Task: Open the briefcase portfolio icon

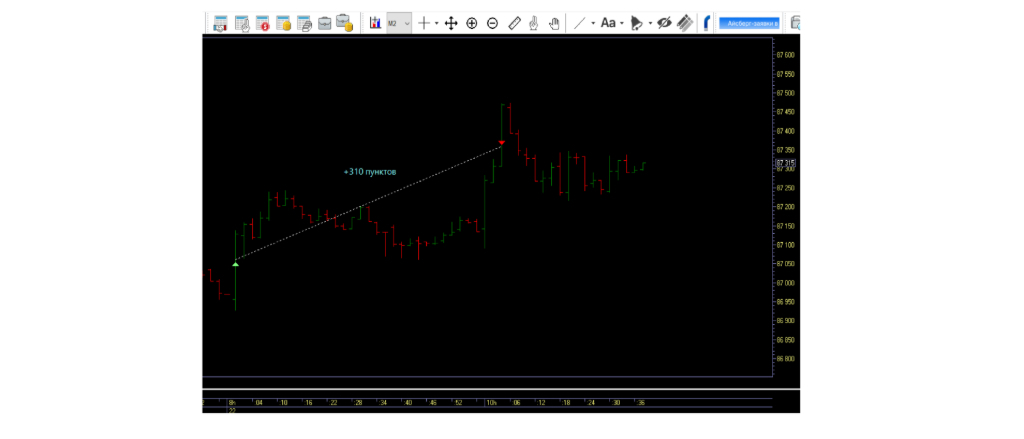Action: 324,23
